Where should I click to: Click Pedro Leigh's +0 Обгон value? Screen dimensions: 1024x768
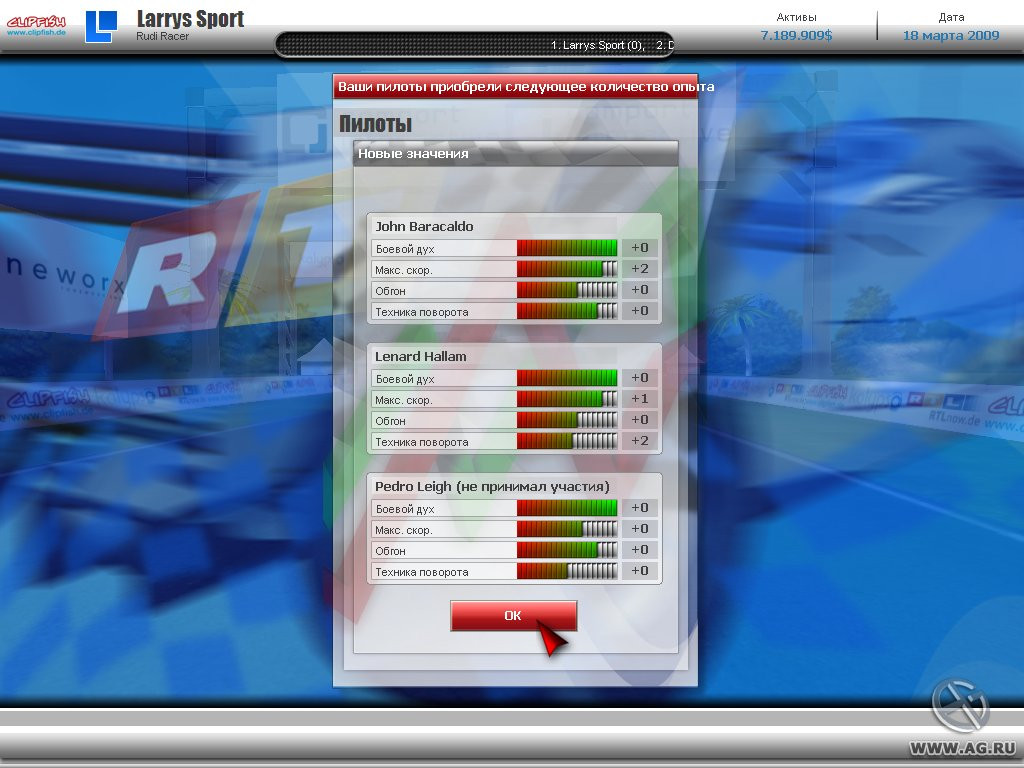click(639, 549)
